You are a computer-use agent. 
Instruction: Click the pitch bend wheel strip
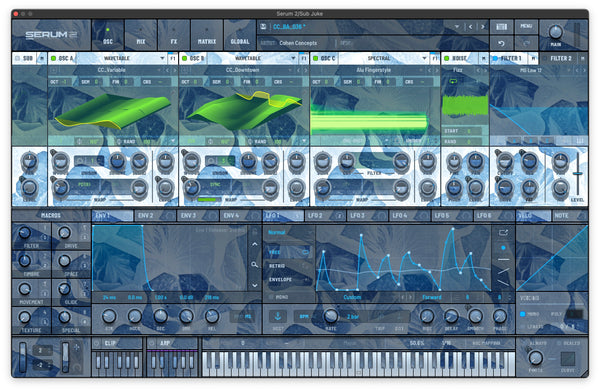coord(23,357)
